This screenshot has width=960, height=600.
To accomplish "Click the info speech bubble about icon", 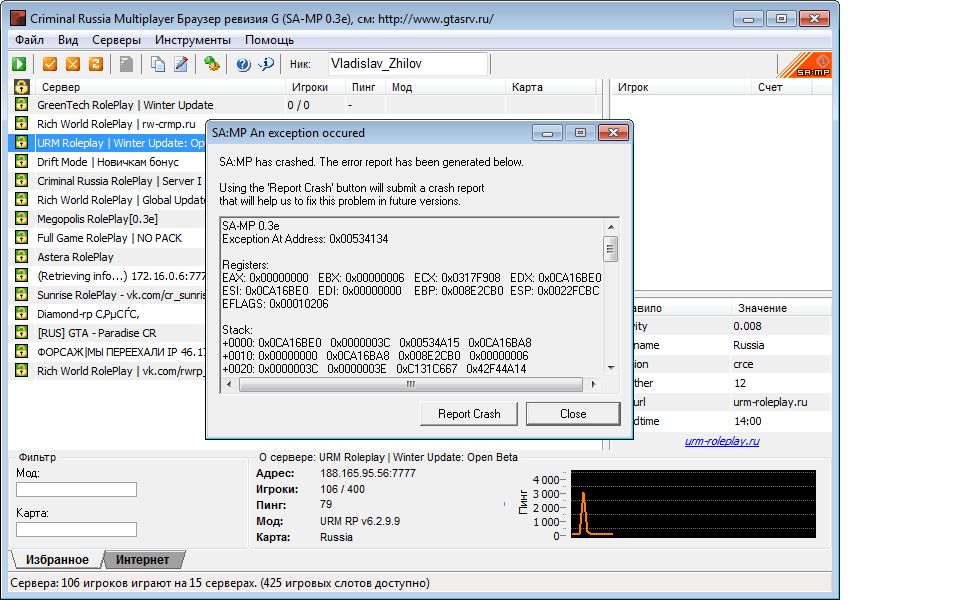I will pos(266,64).
